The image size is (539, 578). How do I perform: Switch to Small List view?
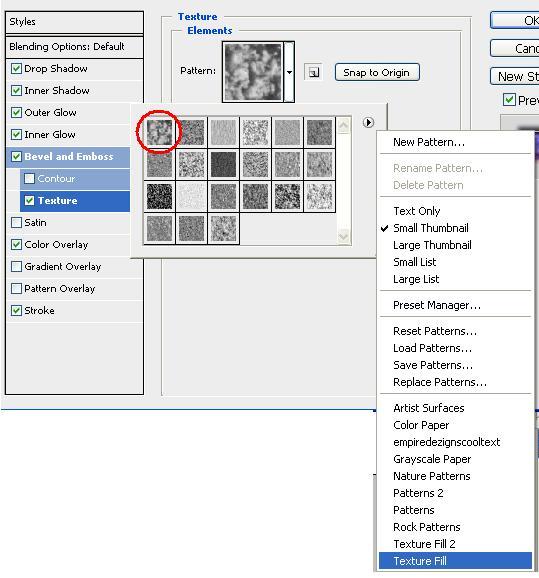click(456, 262)
